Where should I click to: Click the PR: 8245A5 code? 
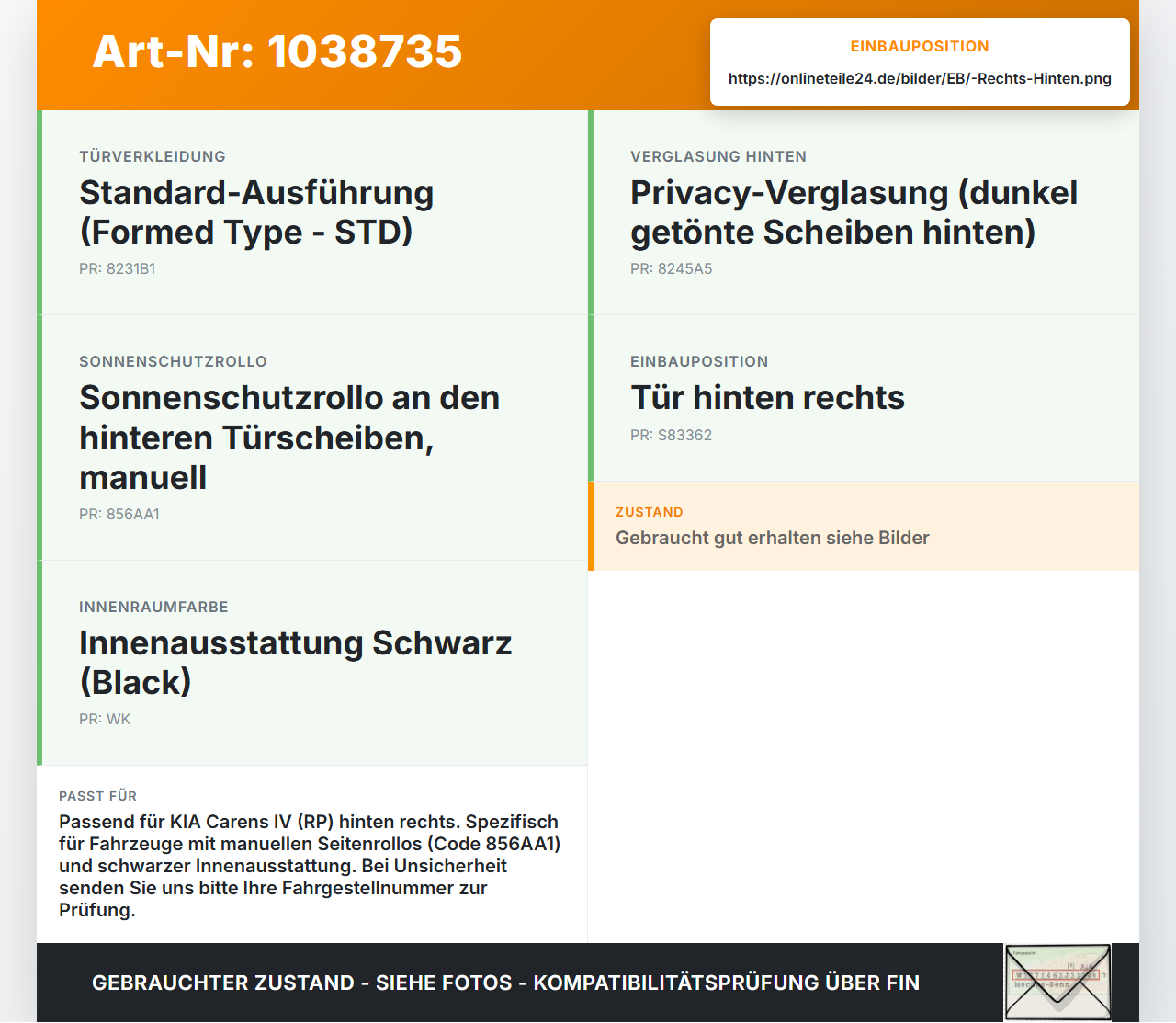[x=671, y=268]
